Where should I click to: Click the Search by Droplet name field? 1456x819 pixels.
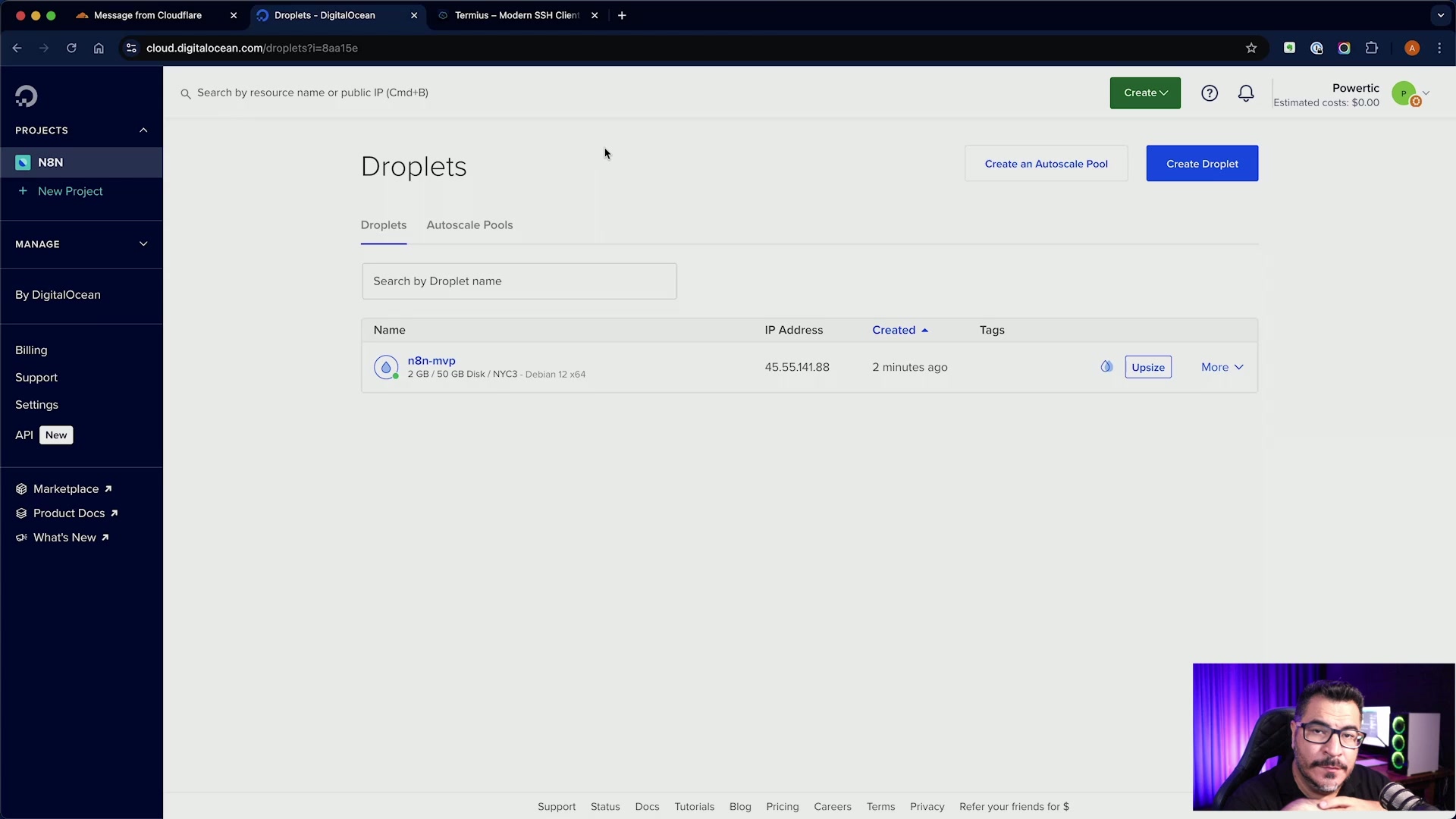pyautogui.click(x=519, y=281)
